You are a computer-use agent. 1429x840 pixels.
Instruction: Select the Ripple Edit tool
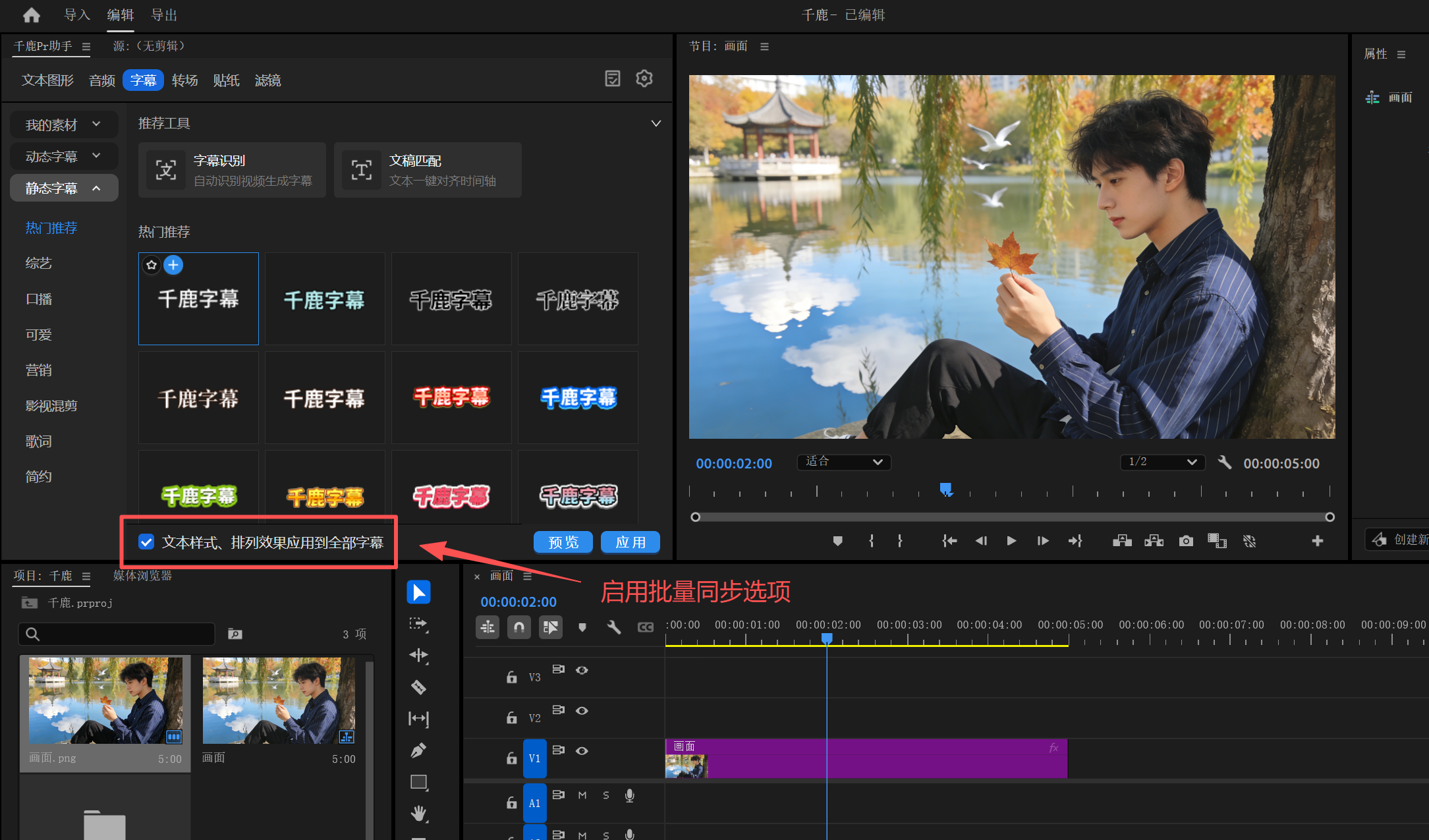click(x=418, y=655)
